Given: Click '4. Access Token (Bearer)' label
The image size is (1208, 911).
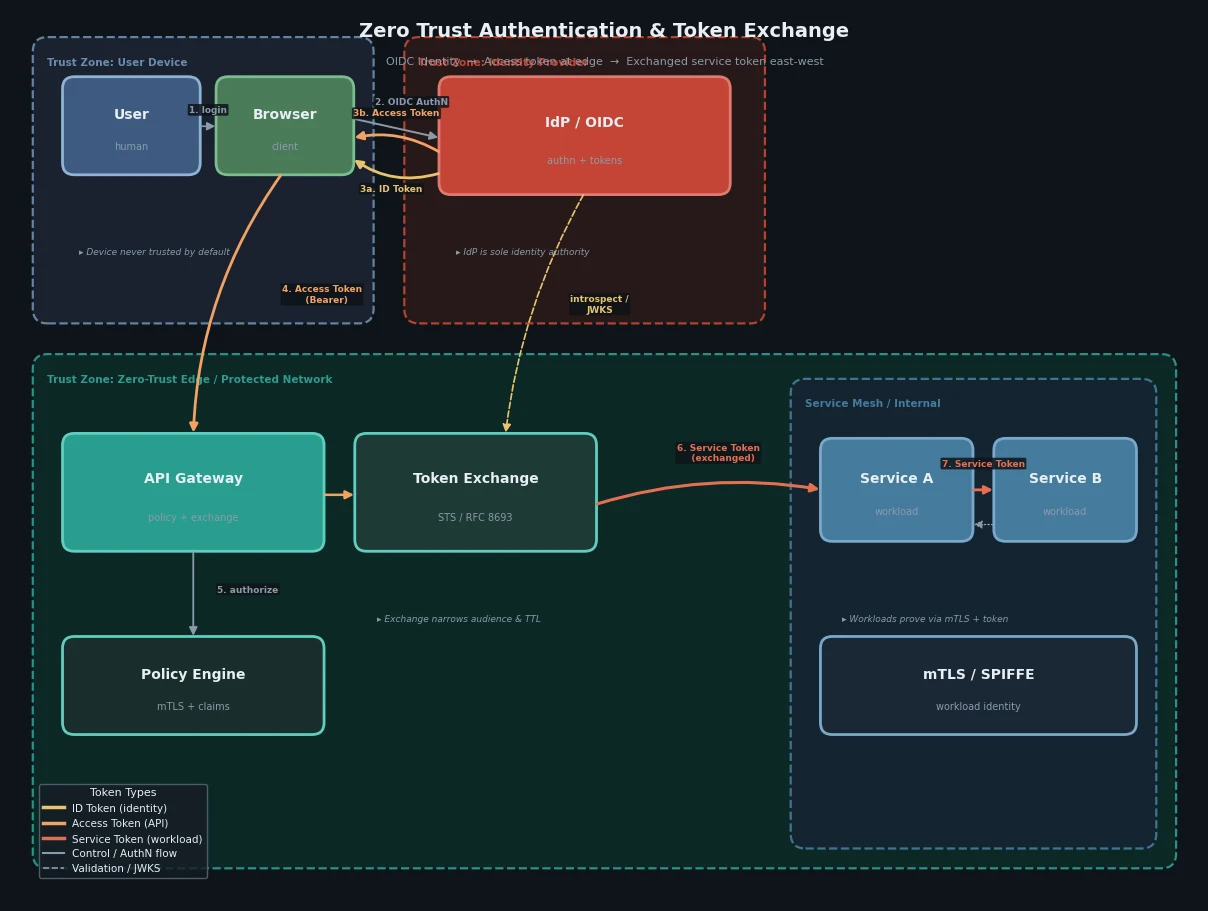Looking at the screenshot, I should [322, 294].
